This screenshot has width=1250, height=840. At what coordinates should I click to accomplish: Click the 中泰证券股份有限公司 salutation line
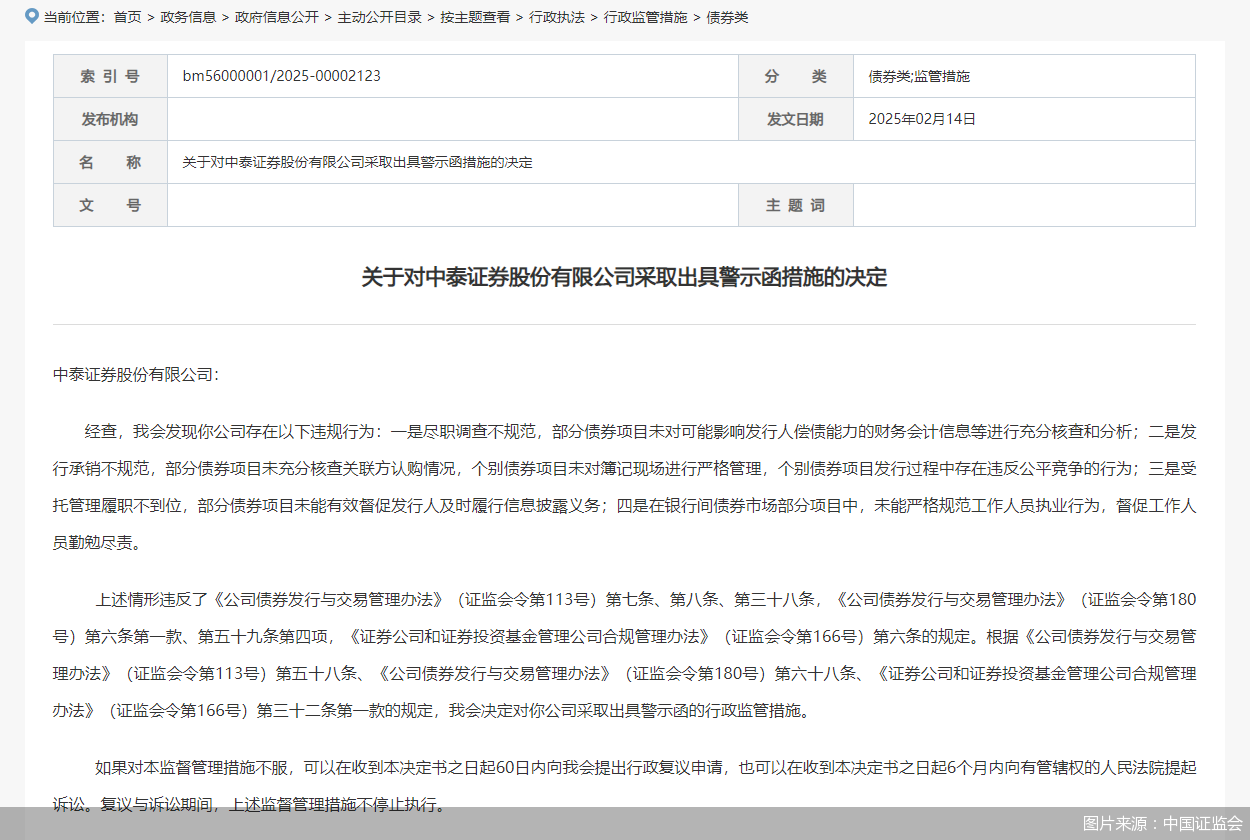(x=135, y=375)
